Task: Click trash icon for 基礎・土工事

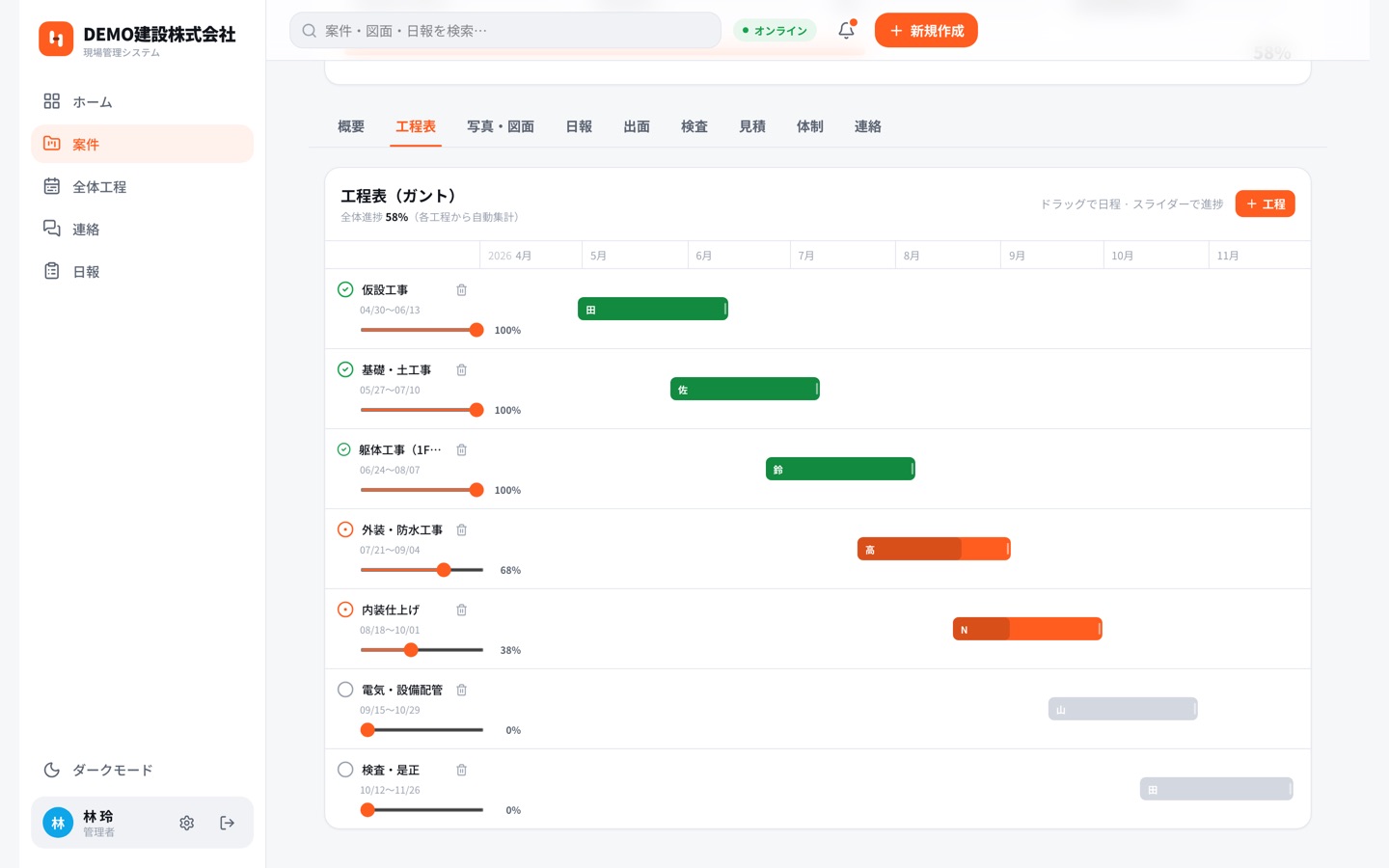Action: pyautogui.click(x=462, y=370)
